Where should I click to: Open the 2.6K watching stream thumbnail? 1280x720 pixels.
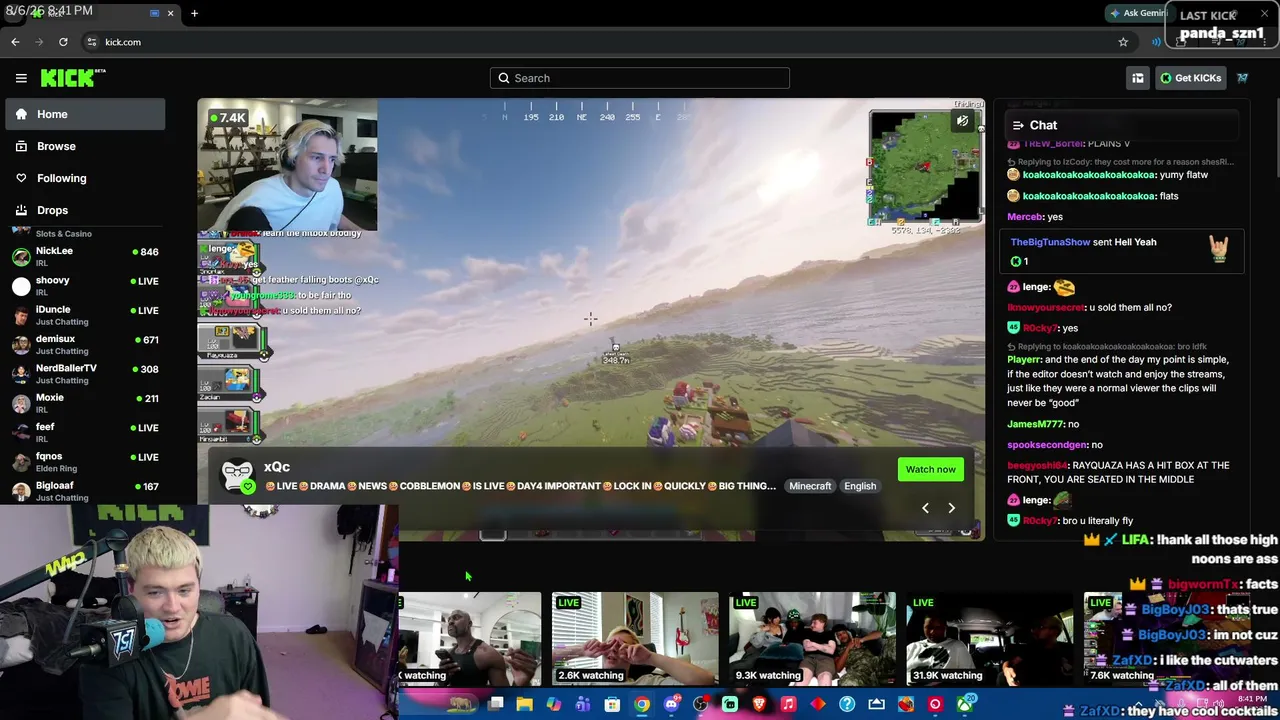click(x=635, y=639)
